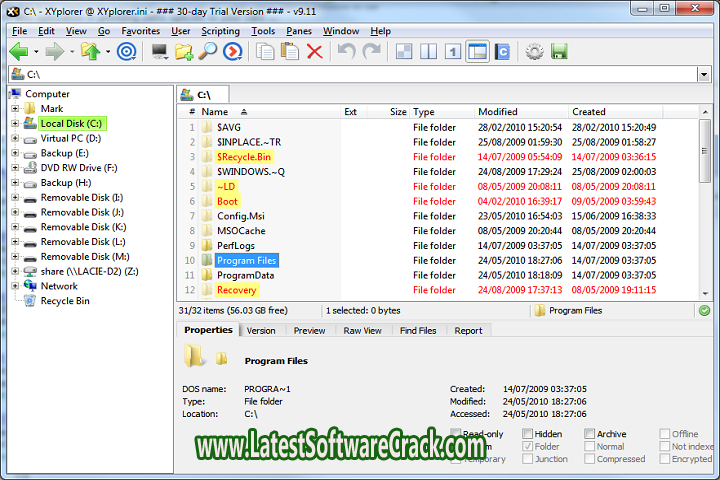Toggle the Read-only attribute checkbox
Viewport: 720px width, 480px height.
point(456,434)
